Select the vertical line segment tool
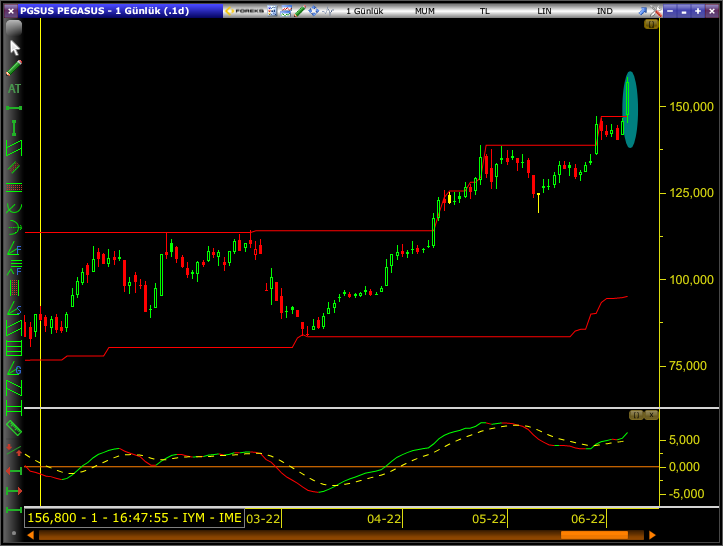Screen dimensions: 723x546 14,128
